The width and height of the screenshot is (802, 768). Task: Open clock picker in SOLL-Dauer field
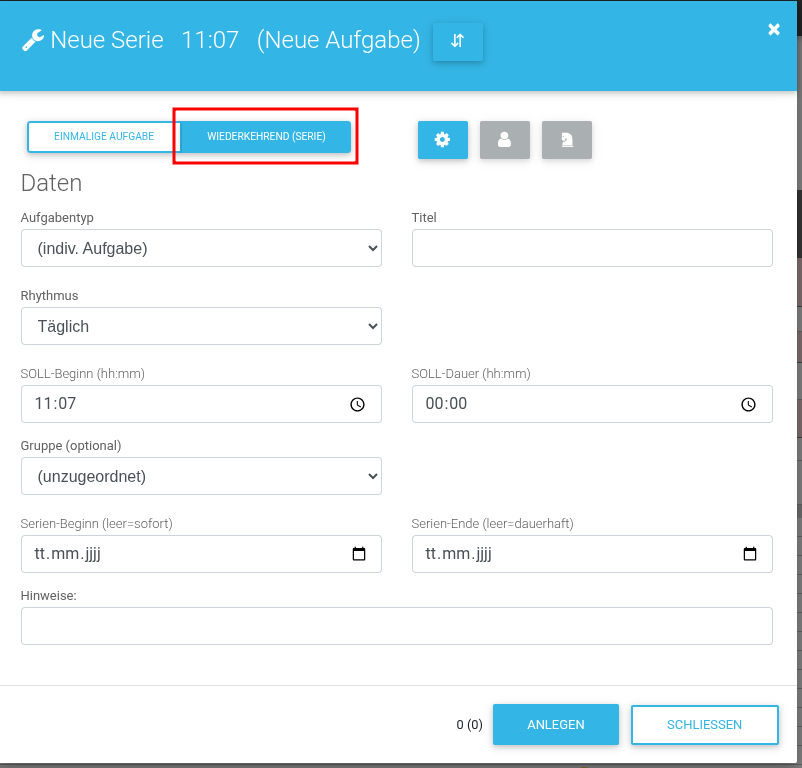748,404
